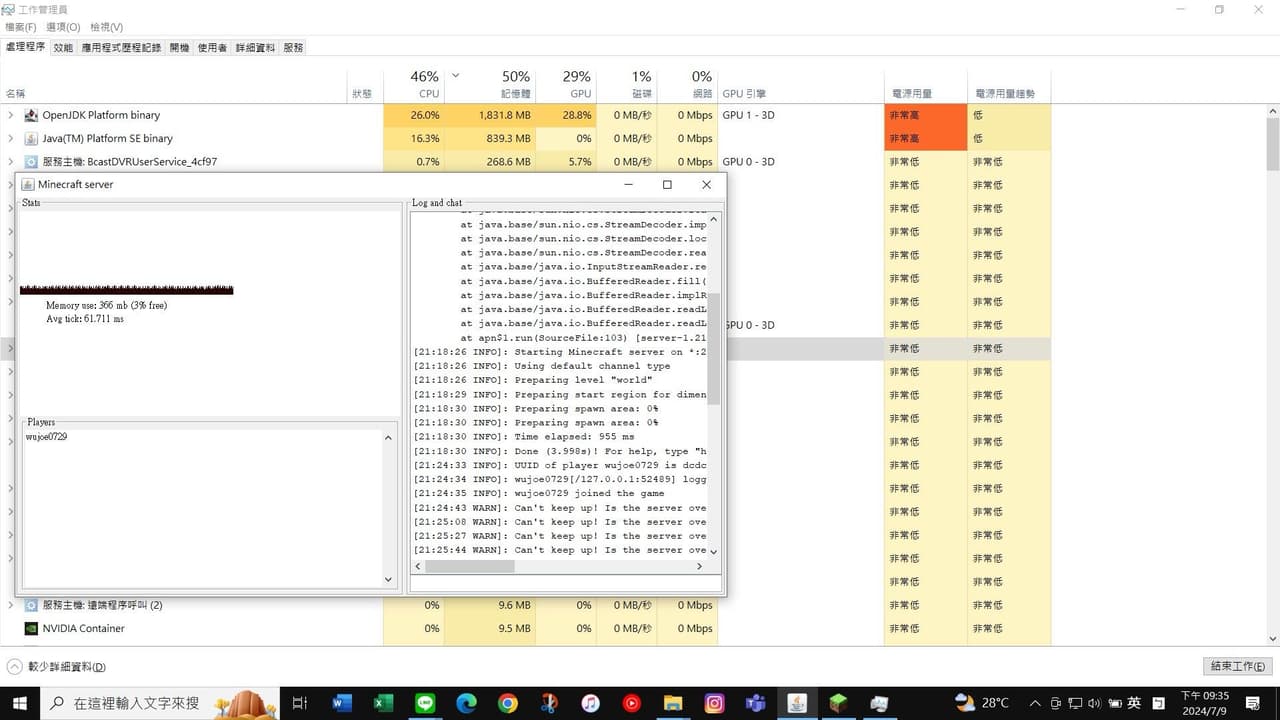Open LINE from the taskbar
Screen dimensions: 1280x720
(x=426, y=703)
